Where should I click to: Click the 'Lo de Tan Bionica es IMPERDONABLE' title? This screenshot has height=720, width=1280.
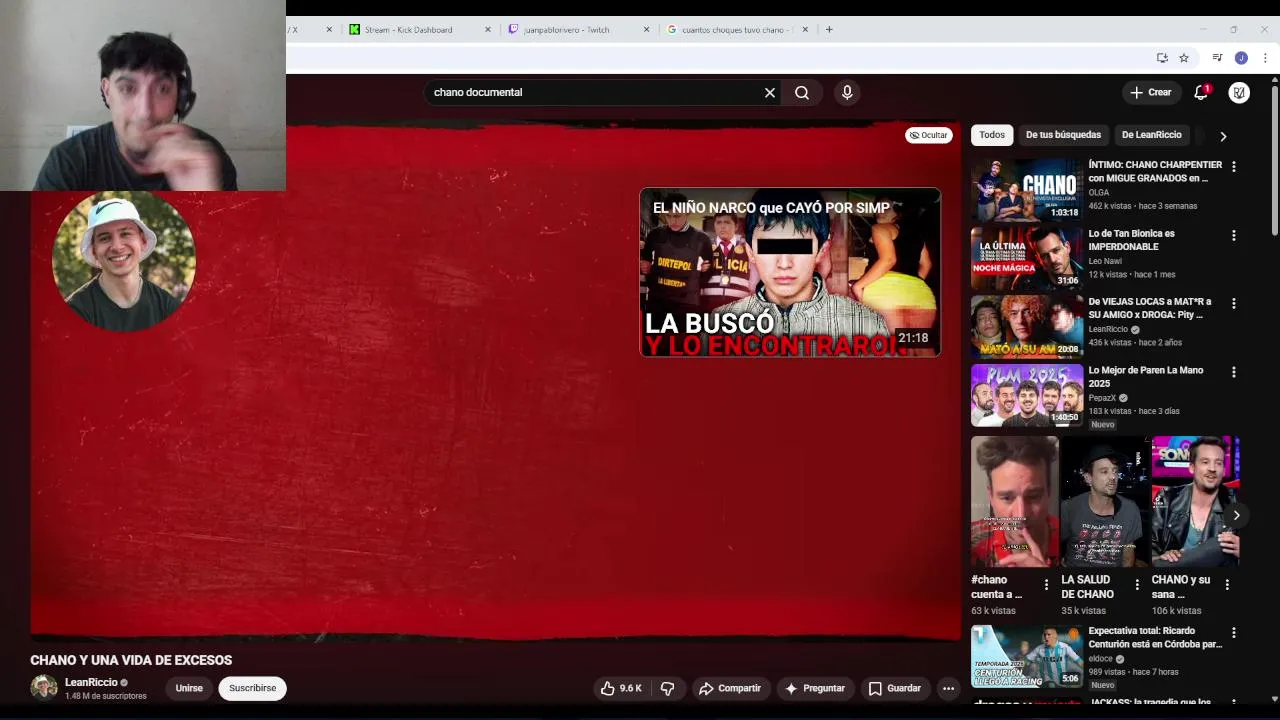(x=1132, y=240)
